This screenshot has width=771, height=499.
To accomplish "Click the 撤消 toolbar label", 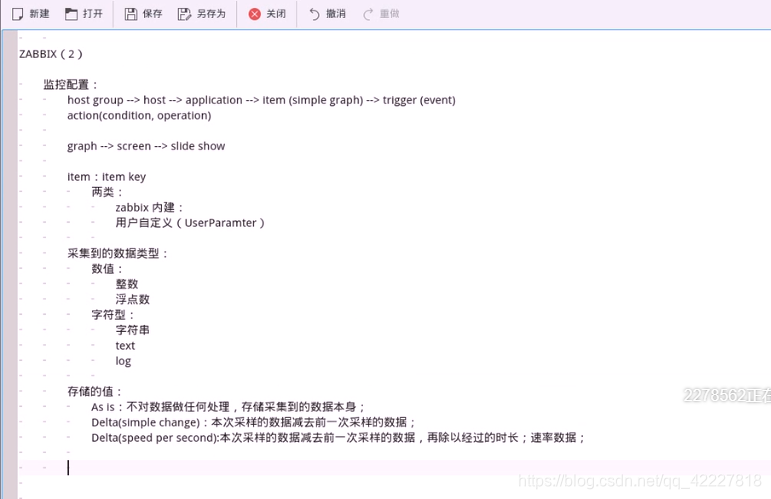I will click(x=336, y=14).
